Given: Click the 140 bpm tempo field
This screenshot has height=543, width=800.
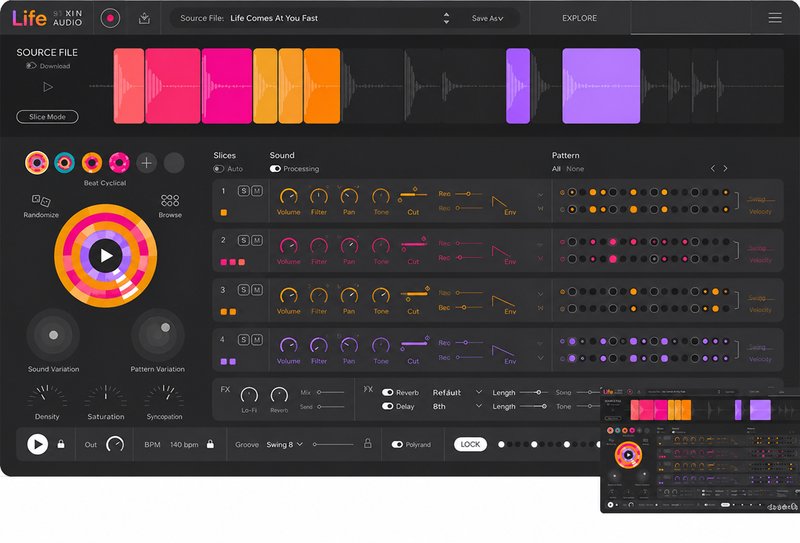Looking at the screenshot, I should [x=184, y=445].
